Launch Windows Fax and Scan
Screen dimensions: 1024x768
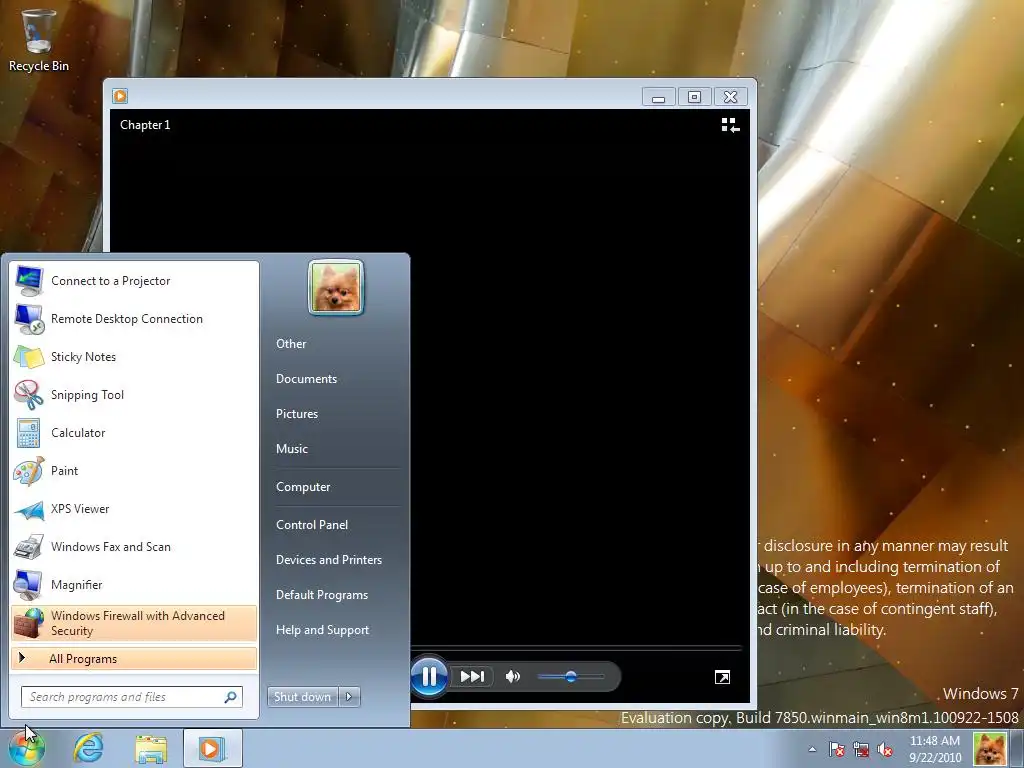click(x=134, y=547)
